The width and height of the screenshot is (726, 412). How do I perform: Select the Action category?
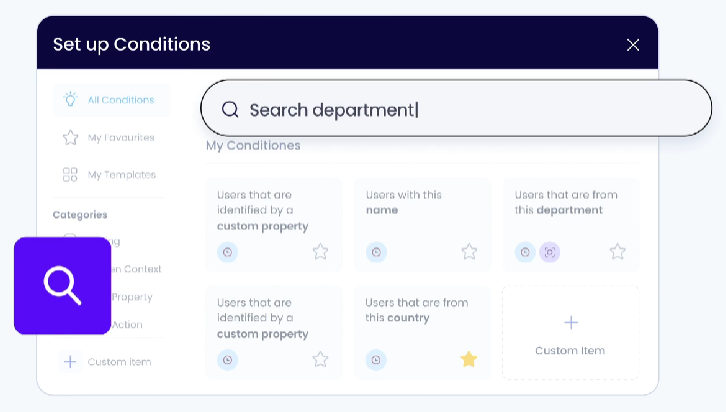[127, 325]
